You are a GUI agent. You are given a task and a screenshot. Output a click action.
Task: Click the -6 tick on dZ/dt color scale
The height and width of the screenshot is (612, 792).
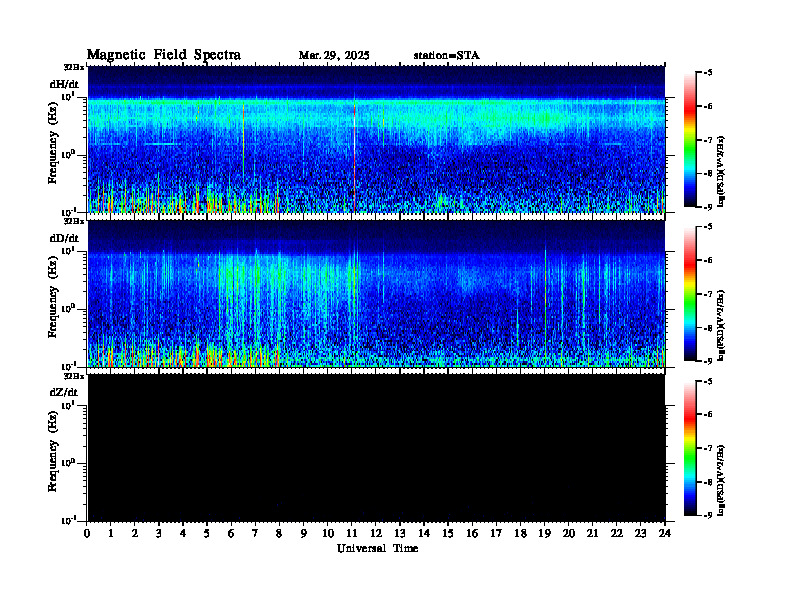(x=708, y=414)
